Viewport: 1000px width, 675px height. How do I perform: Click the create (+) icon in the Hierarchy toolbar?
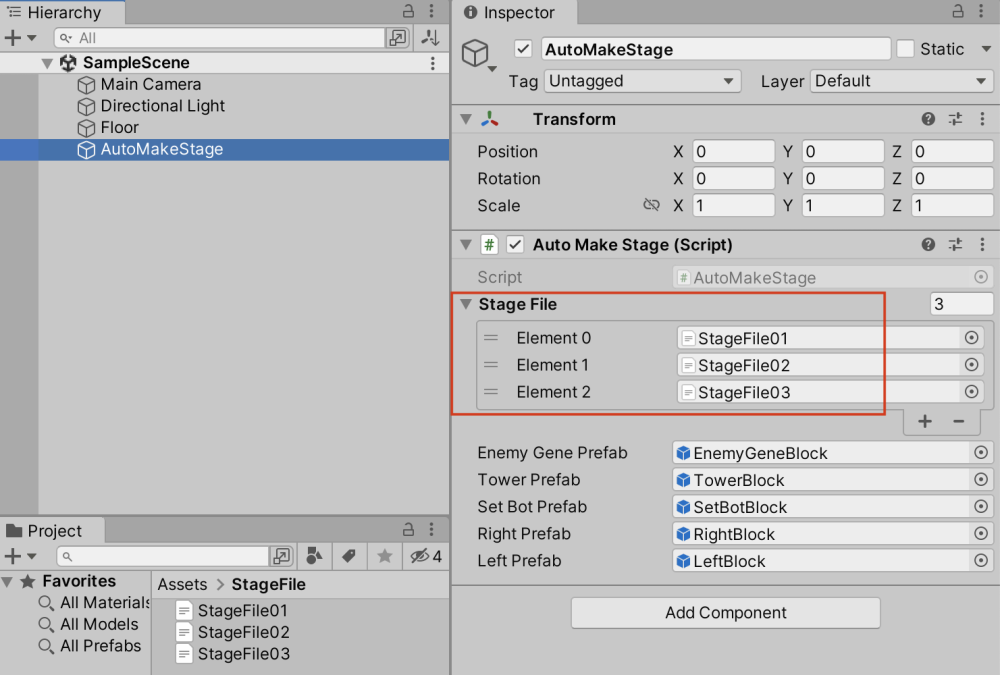[x=12, y=37]
